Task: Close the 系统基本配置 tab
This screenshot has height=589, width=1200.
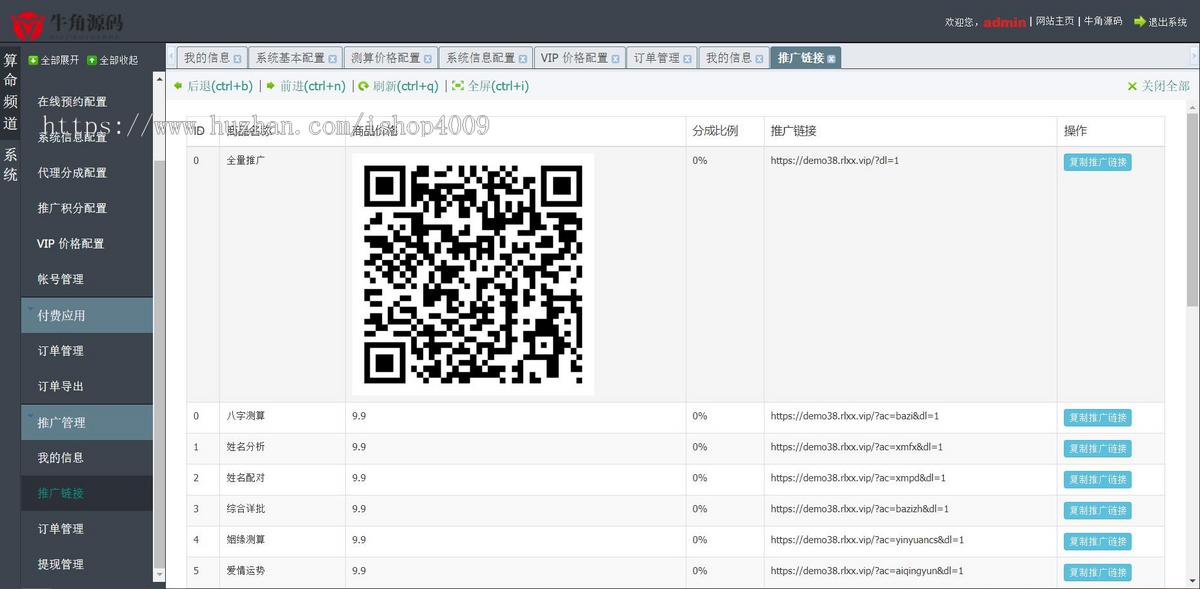Action: [333, 59]
